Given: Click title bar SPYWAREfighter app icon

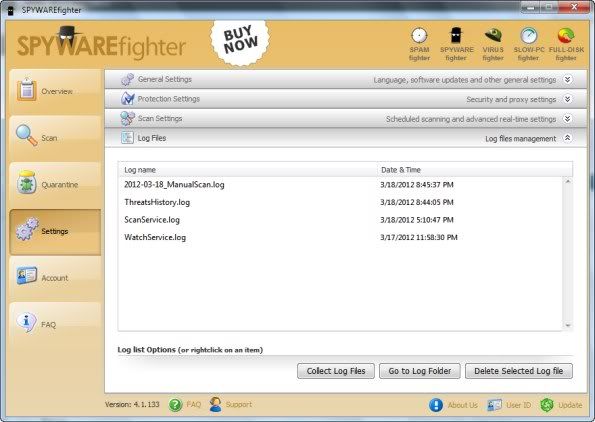Looking at the screenshot, I should [11, 10].
